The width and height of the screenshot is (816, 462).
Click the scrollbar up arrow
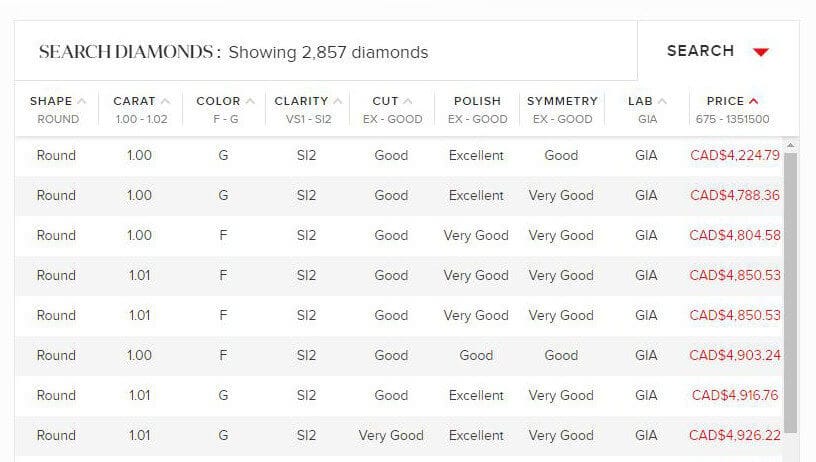[790, 145]
